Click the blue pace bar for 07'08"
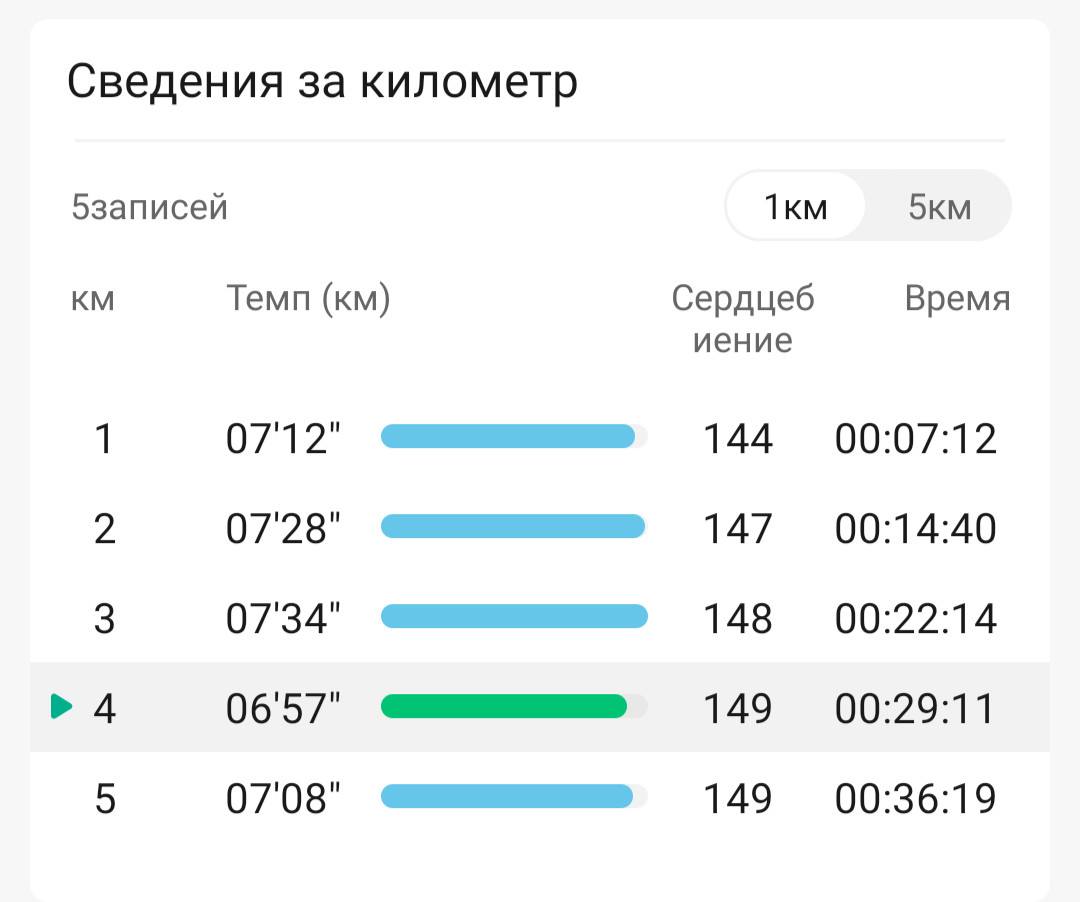 point(507,796)
